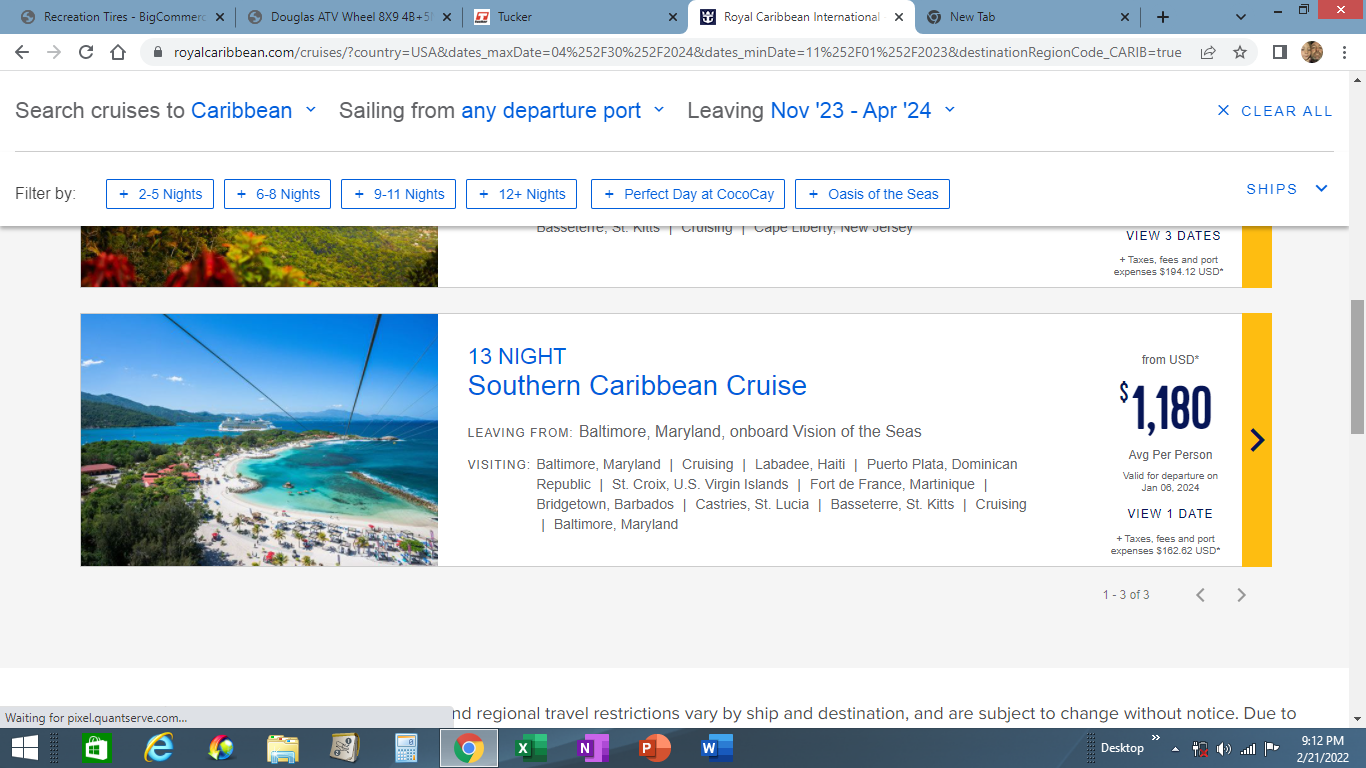Viewport: 1366px width, 768px height.
Task: Open OneNote from taskbar
Action: point(593,748)
